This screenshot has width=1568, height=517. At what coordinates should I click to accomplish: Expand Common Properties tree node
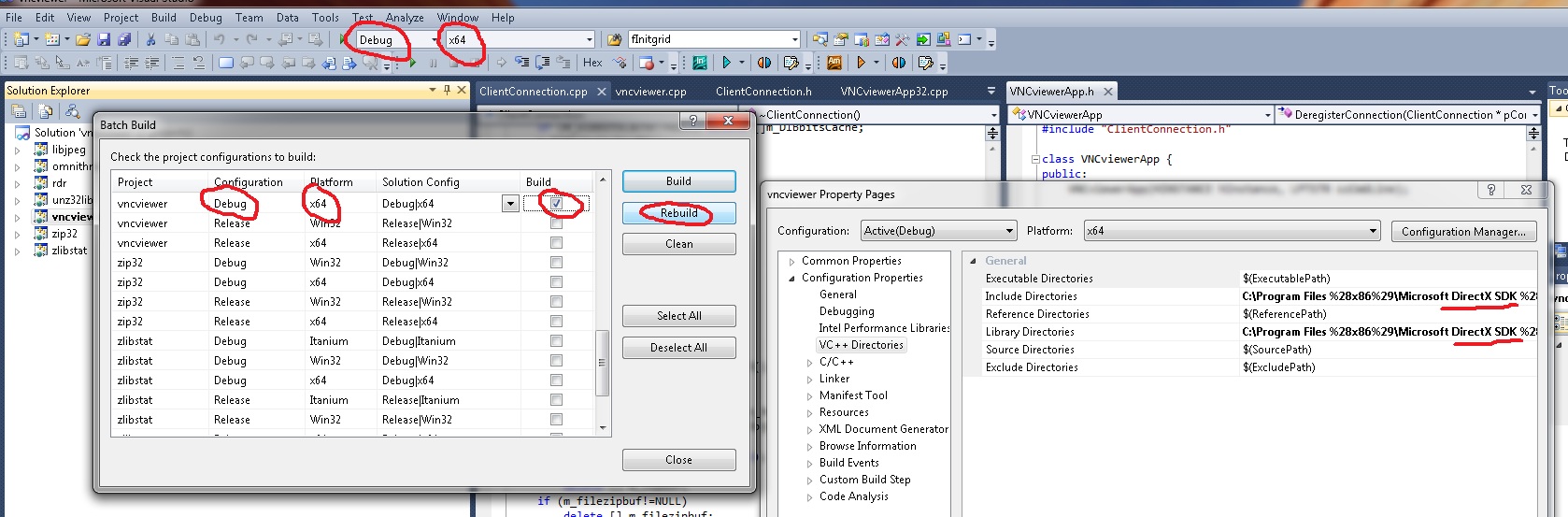point(792,261)
